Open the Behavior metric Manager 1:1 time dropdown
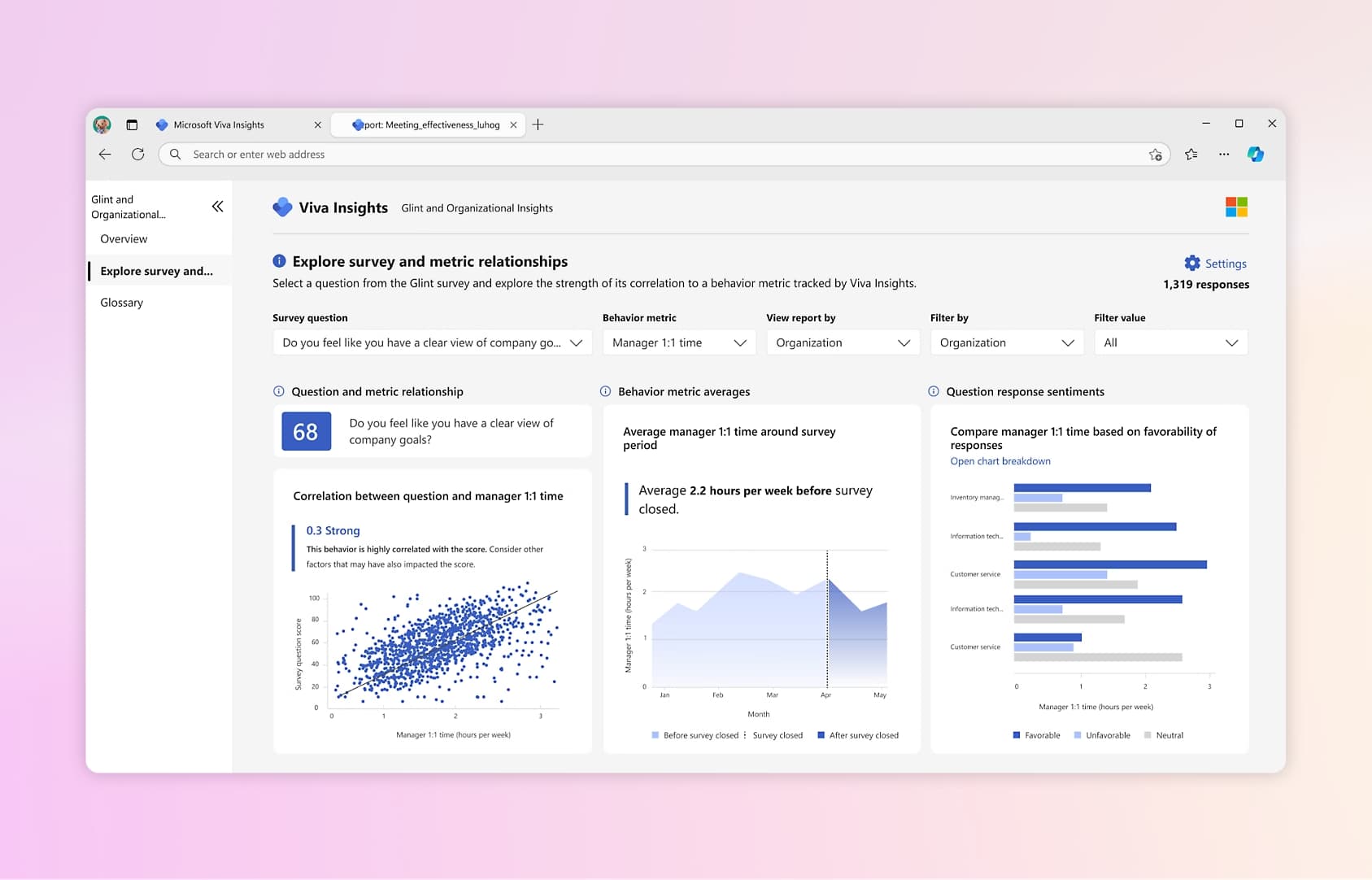 coord(679,342)
